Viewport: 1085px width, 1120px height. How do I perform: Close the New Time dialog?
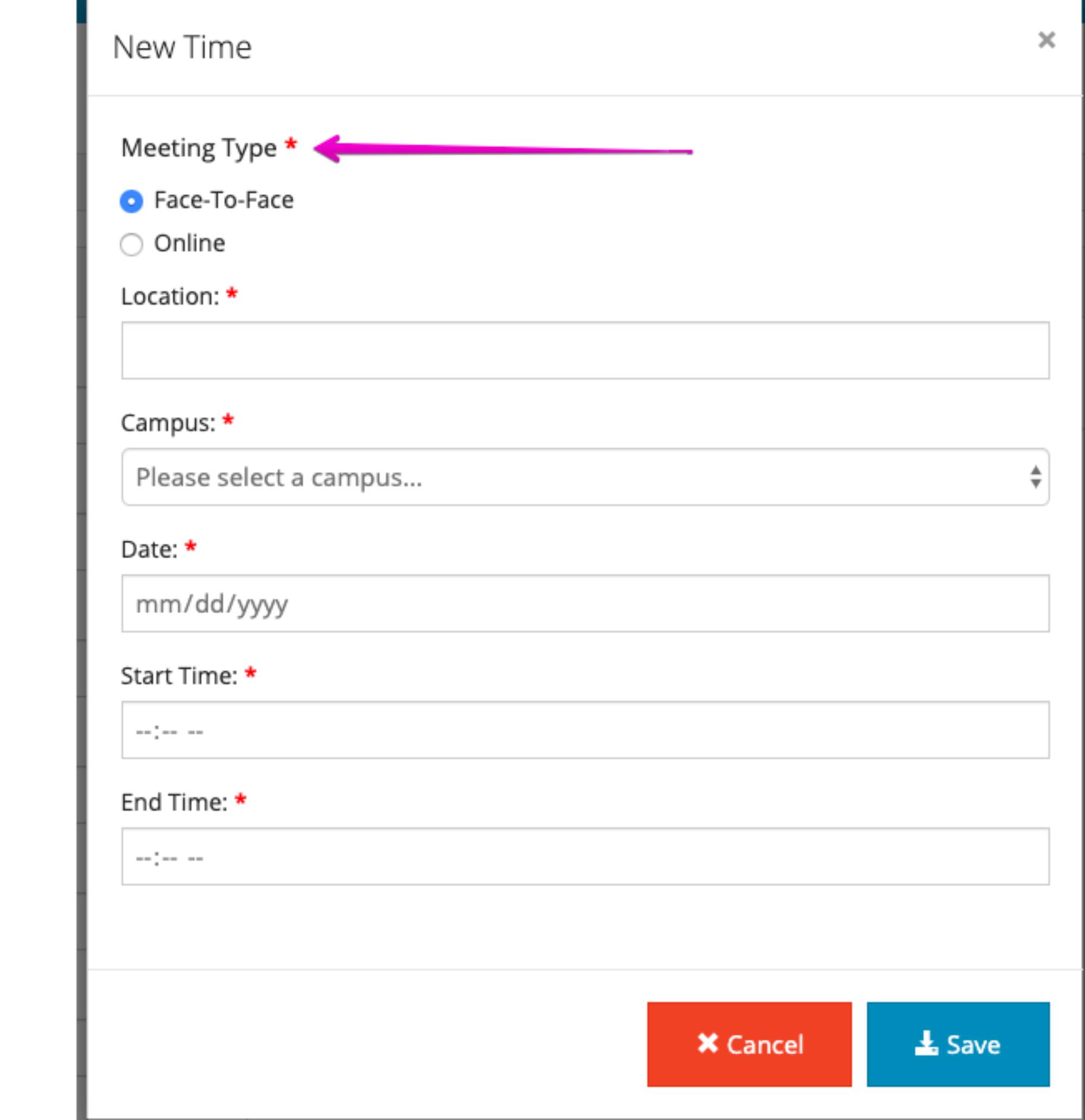point(1046,40)
